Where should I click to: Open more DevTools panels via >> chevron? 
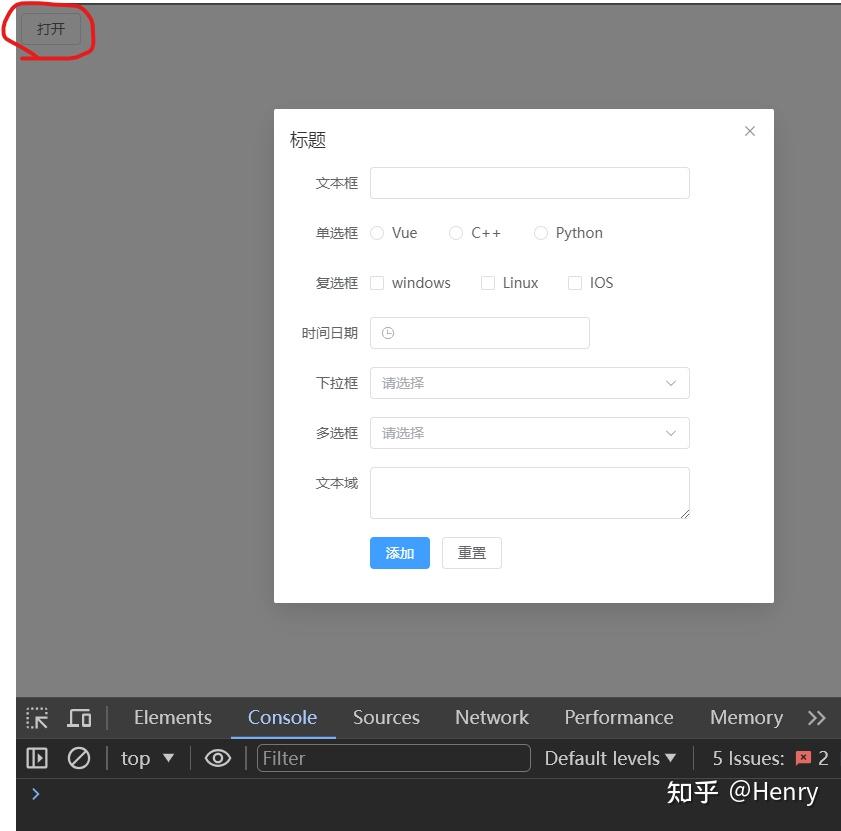pos(818,717)
